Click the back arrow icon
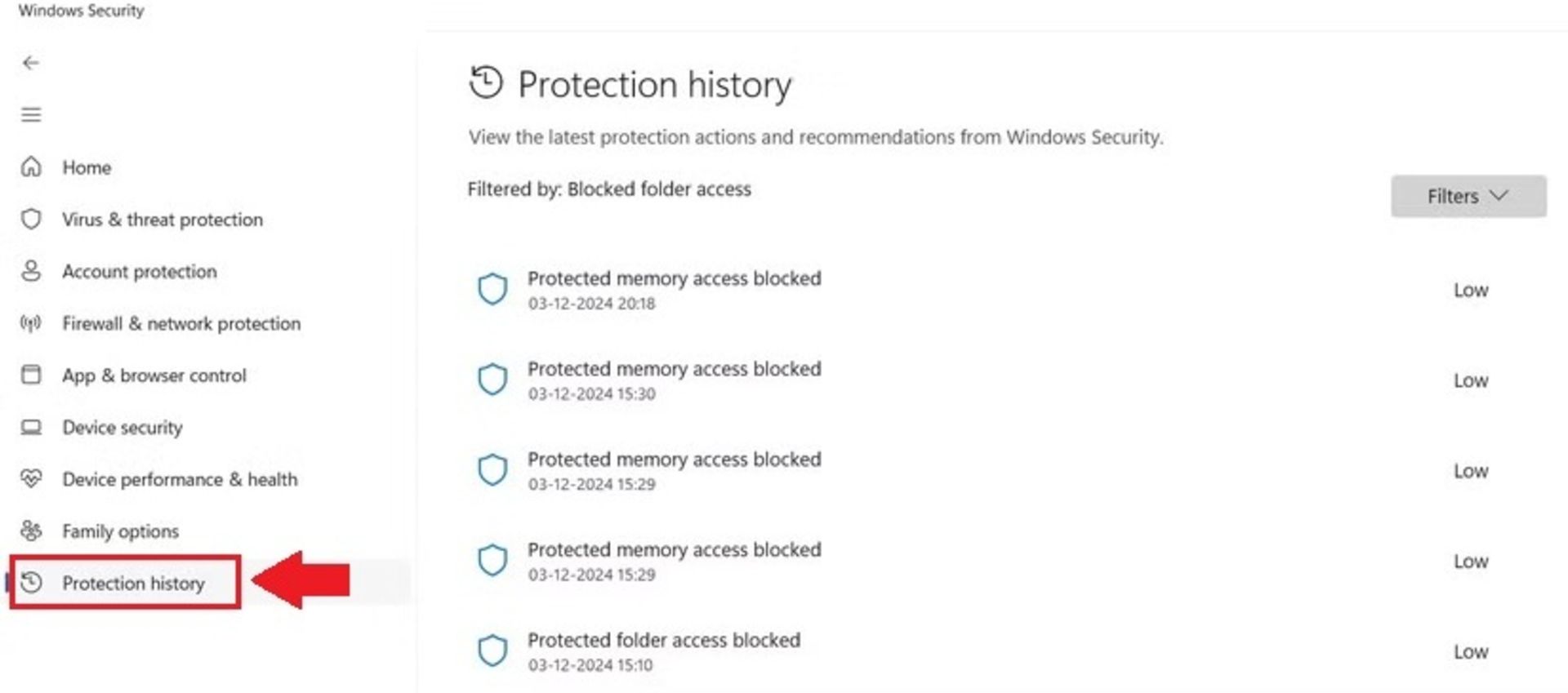 tap(31, 63)
